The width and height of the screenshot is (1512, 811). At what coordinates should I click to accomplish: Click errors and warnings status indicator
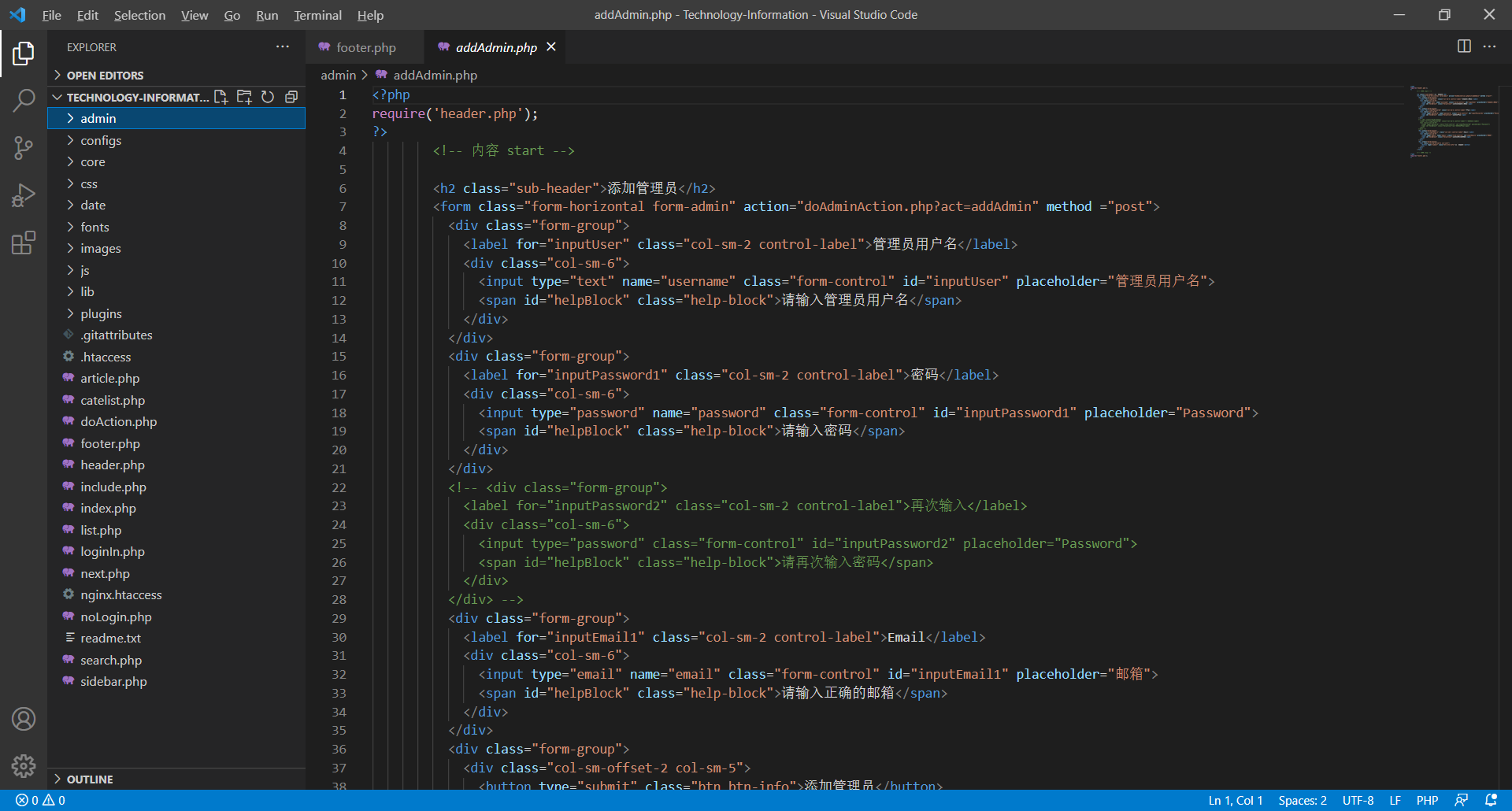41,801
